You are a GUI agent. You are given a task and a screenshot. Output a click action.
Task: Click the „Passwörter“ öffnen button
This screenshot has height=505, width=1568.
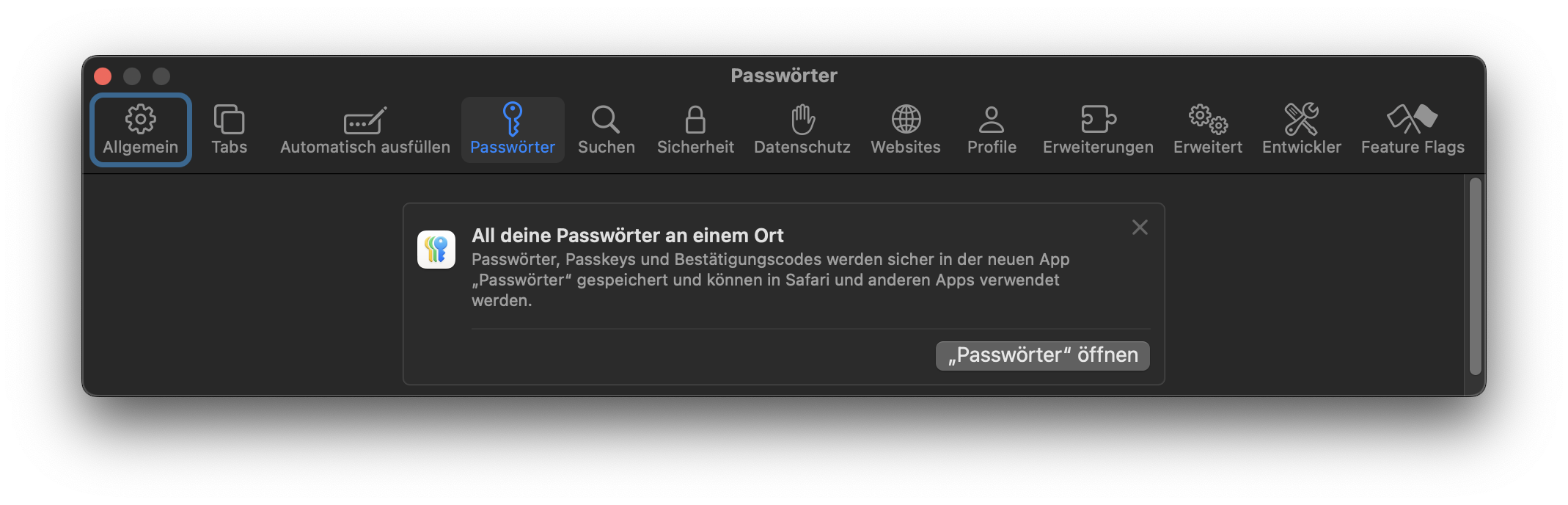coord(1042,356)
